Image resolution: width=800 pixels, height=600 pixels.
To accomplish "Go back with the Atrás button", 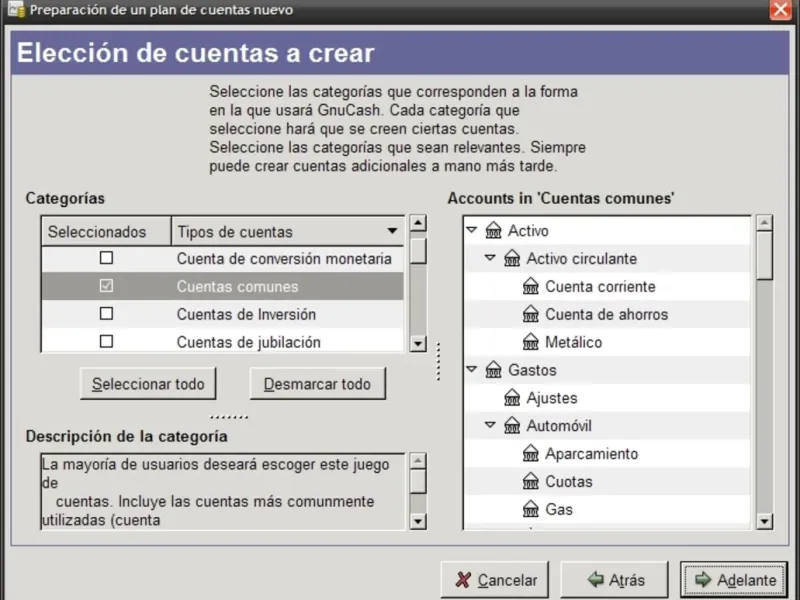I will pos(614,580).
